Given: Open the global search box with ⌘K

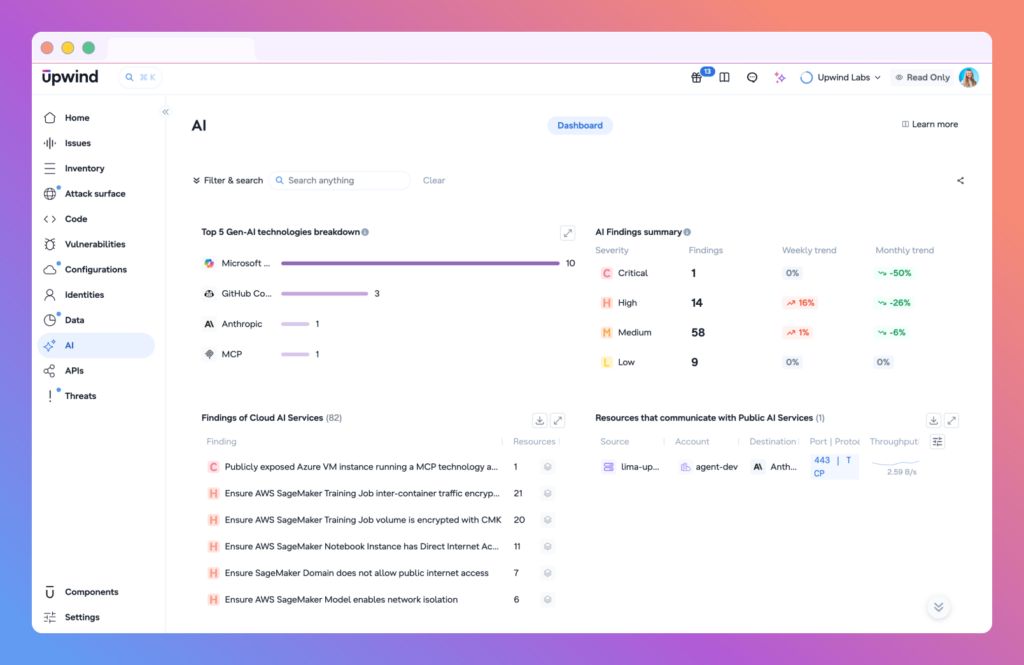Looking at the screenshot, I should (140, 77).
